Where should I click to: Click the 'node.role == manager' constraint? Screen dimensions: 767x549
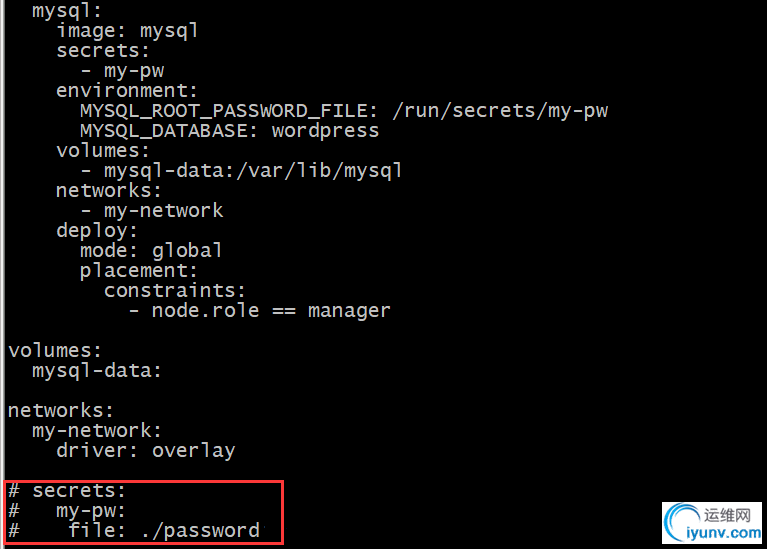click(x=271, y=311)
